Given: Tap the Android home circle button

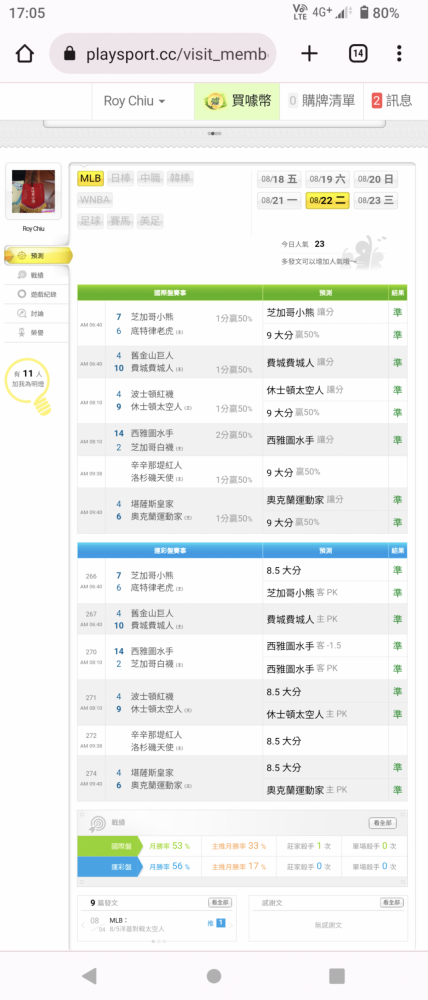Looking at the screenshot, I should 214,976.
